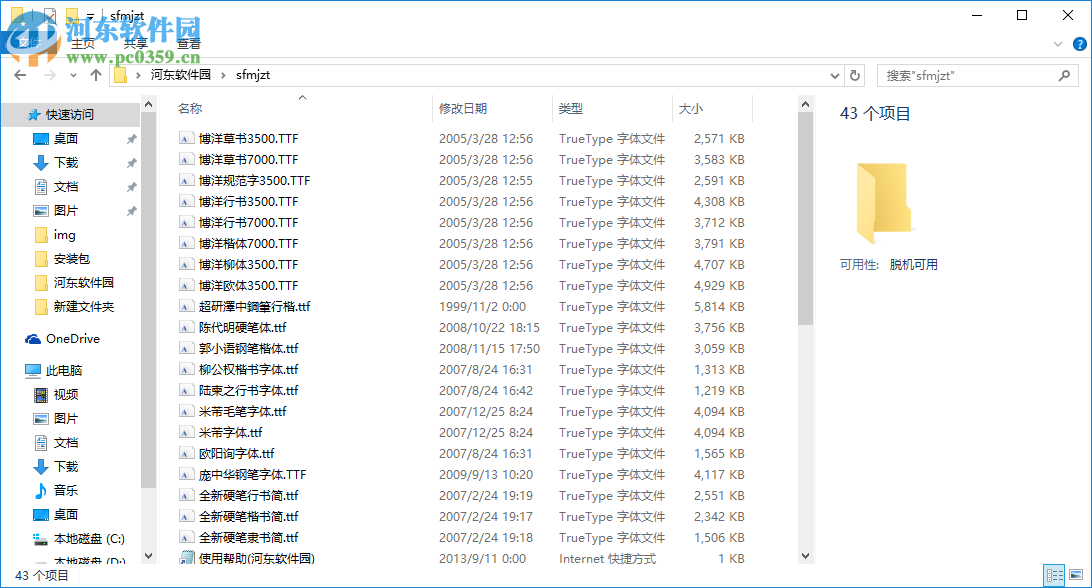Navigate to 河东软件园 in the address bar
Viewport: 1092px width, 588px height.
(x=180, y=75)
